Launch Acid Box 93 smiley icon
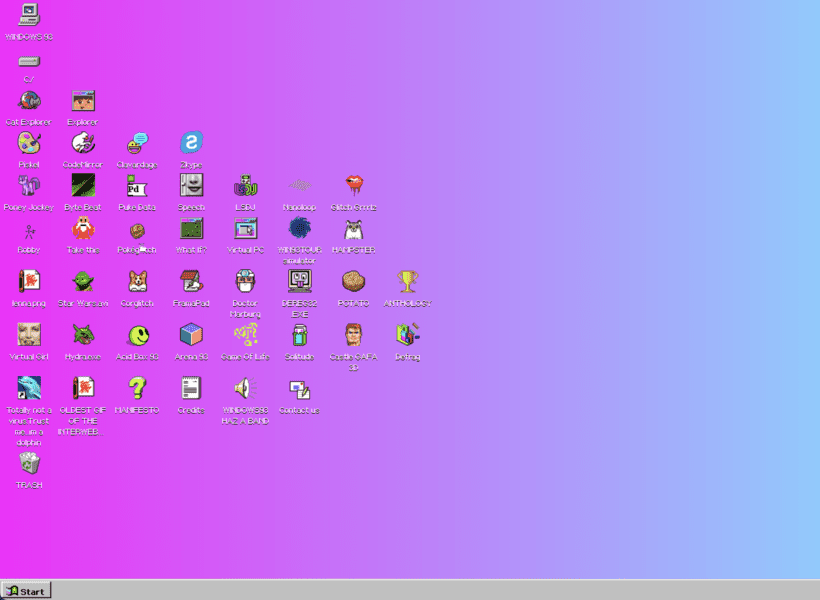This screenshot has height=600, width=820. [x=137, y=335]
